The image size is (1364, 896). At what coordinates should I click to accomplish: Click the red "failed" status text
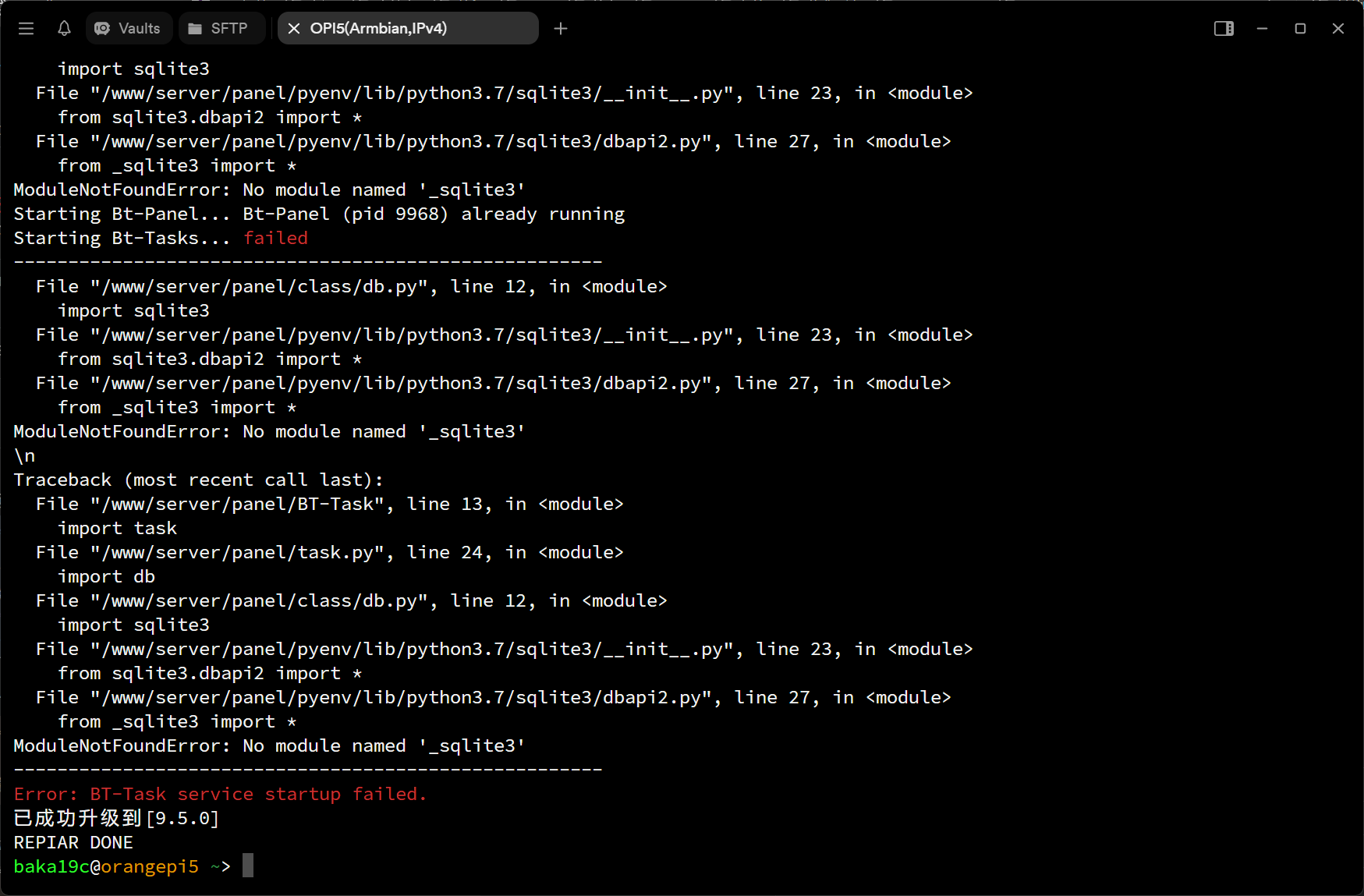click(275, 238)
